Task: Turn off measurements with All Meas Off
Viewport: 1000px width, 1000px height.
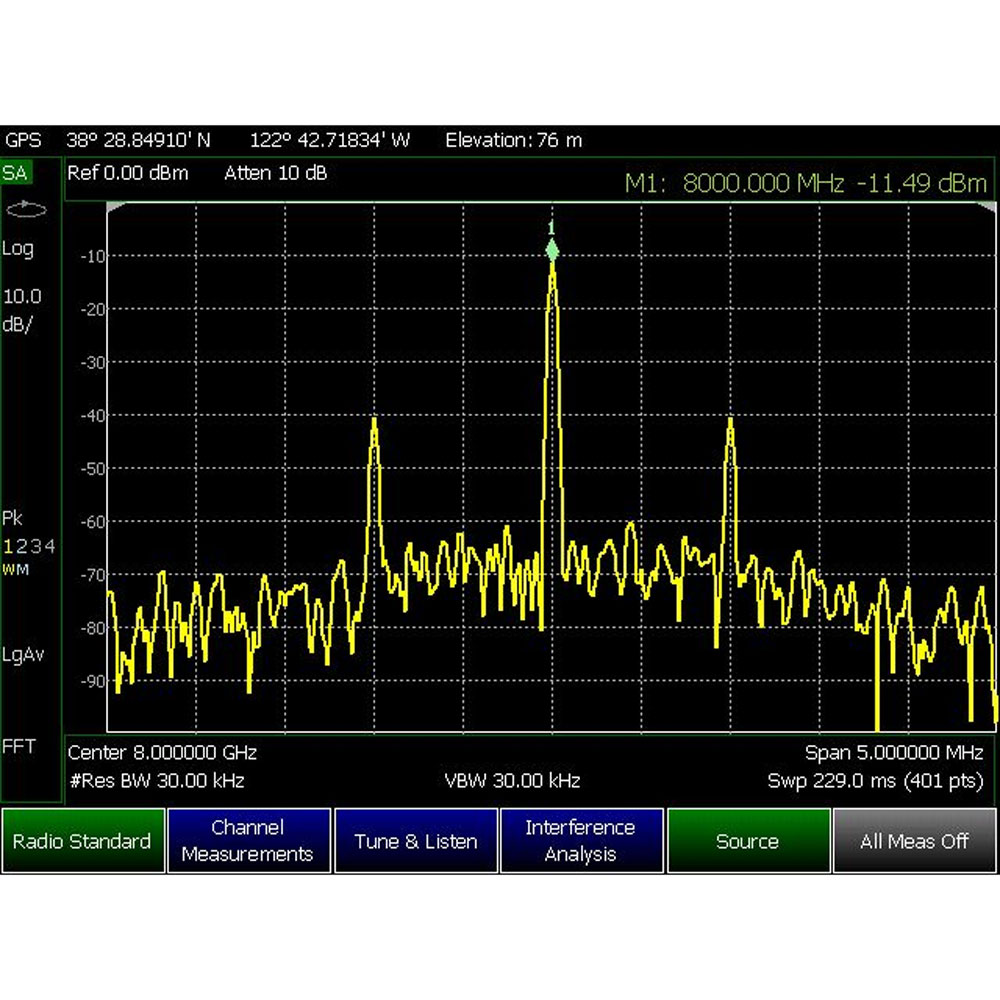Action: [x=914, y=841]
